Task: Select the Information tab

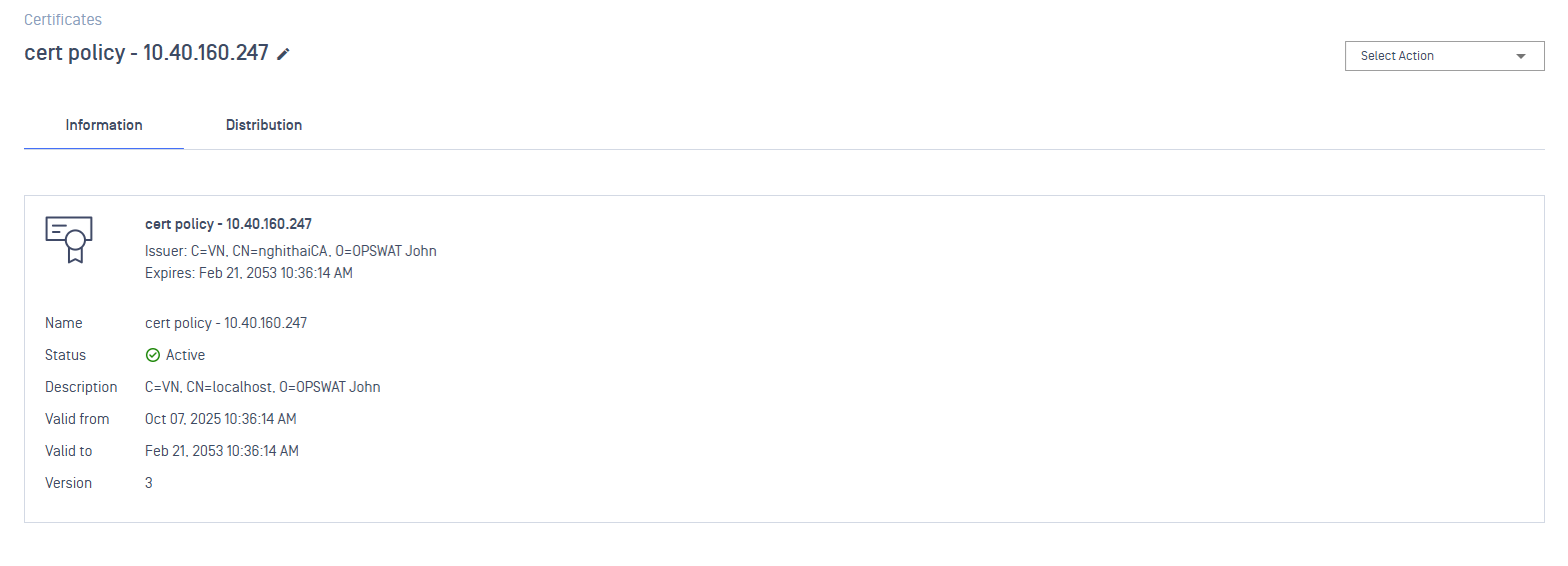Action: 104,125
